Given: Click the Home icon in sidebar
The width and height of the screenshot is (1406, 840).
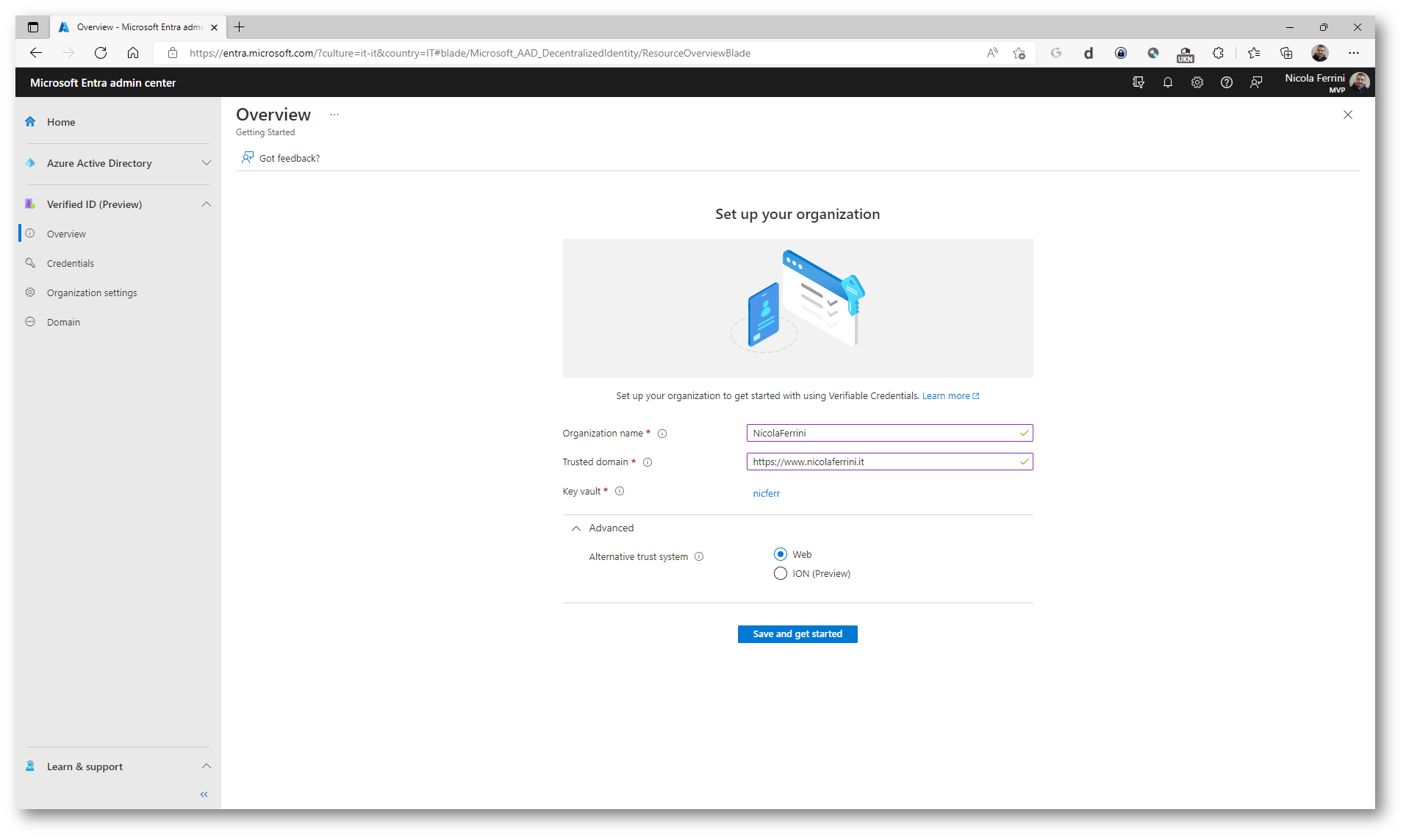Looking at the screenshot, I should click(x=30, y=122).
